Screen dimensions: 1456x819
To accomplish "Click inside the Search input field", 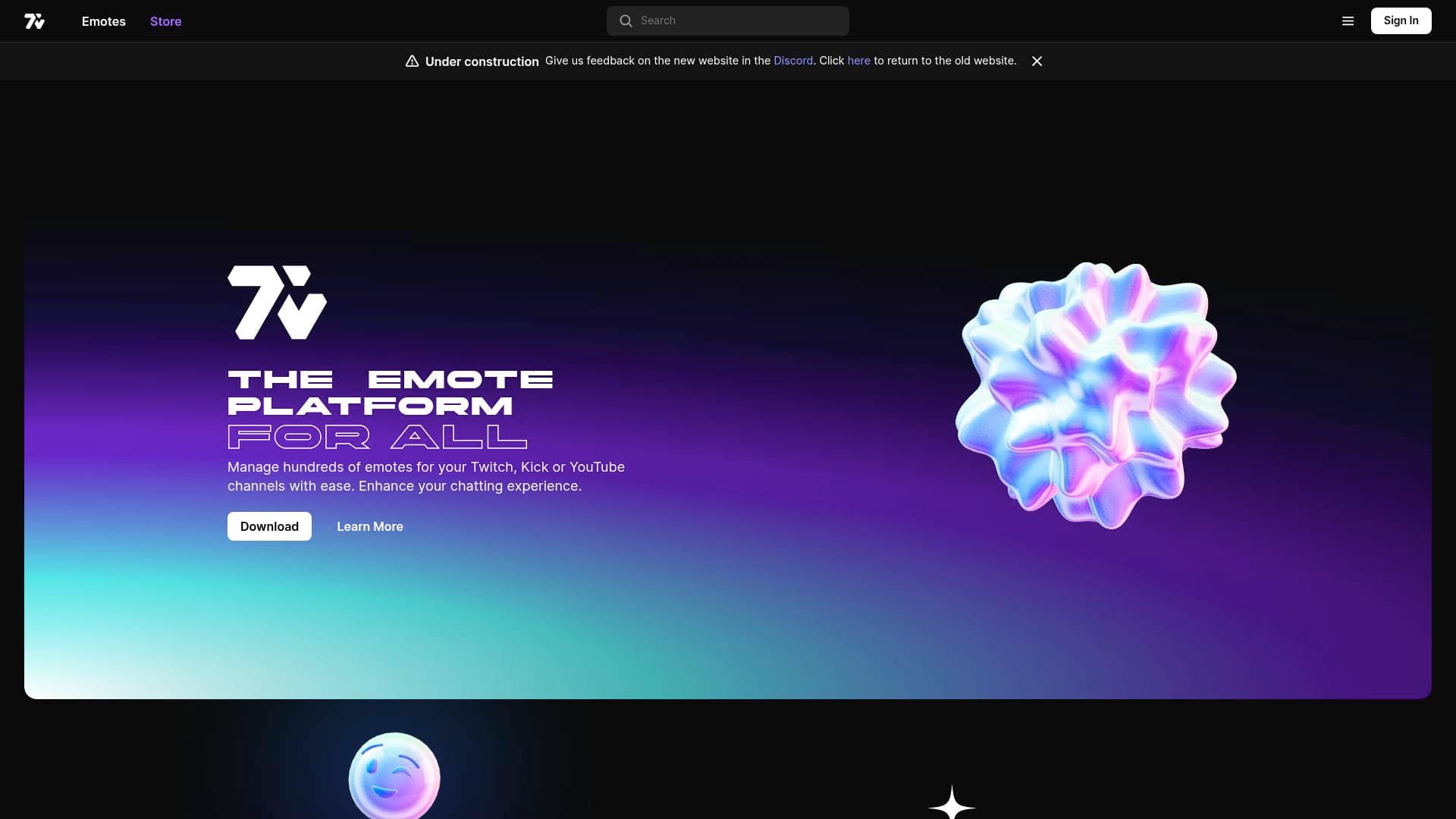I will point(728,20).
